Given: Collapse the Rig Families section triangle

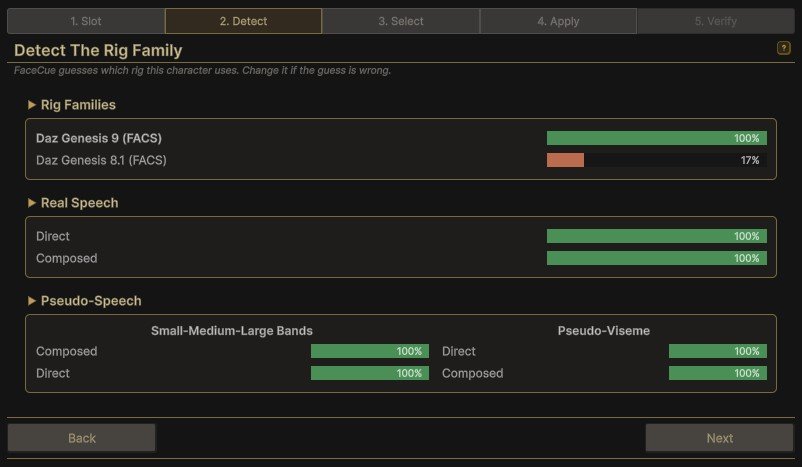Looking at the screenshot, I should [x=32, y=105].
